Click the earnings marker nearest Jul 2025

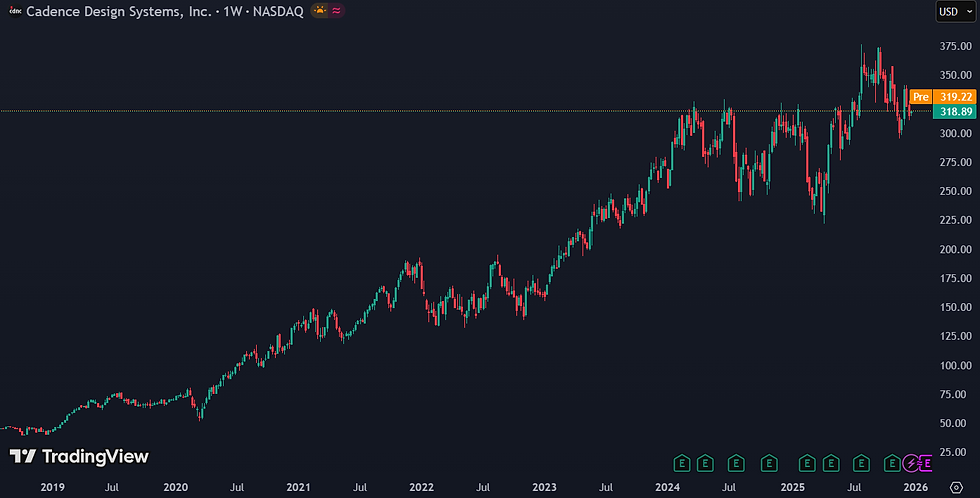pos(861,463)
